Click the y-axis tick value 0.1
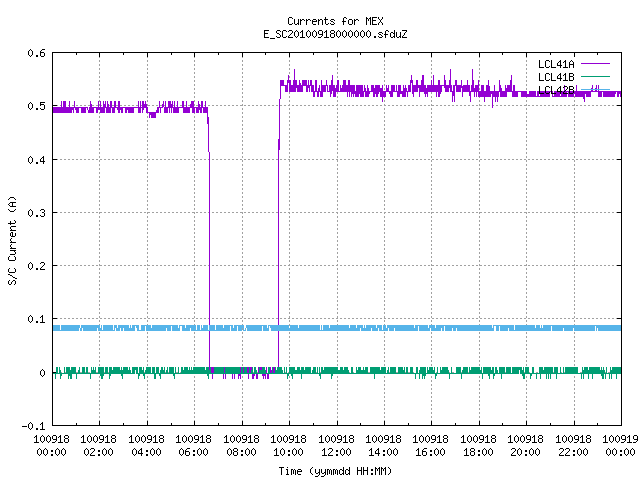Screen dimensions: 640x480 point(36,319)
